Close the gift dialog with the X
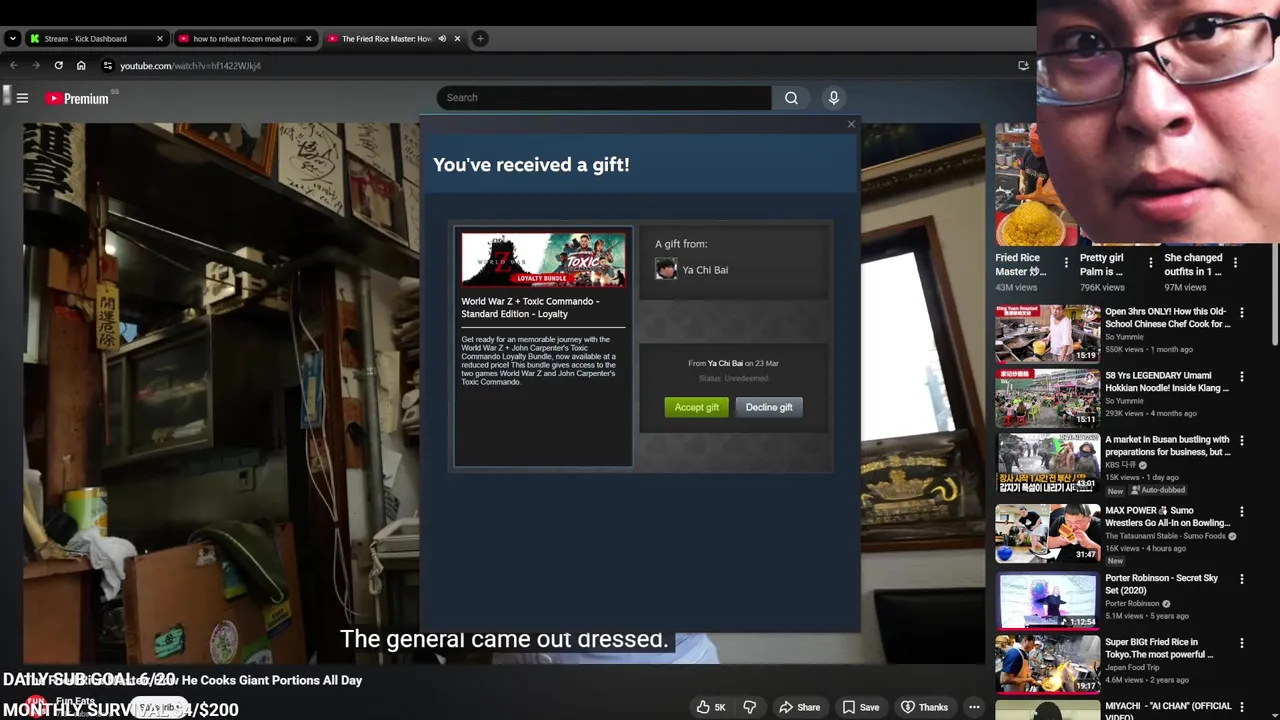This screenshot has height=720, width=1280. coord(851,124)
